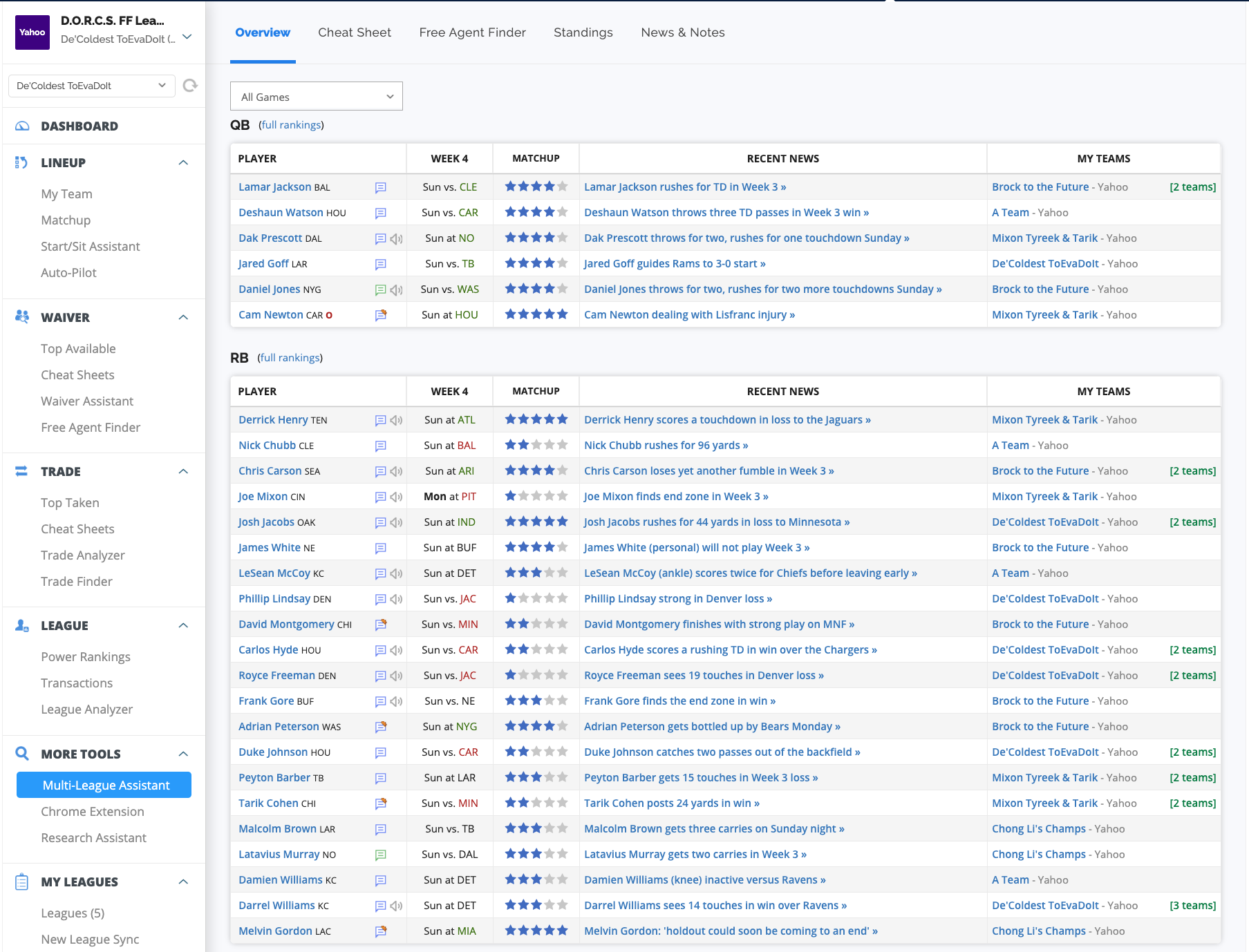Click the refresh icon beside team selector

[190, 86]
